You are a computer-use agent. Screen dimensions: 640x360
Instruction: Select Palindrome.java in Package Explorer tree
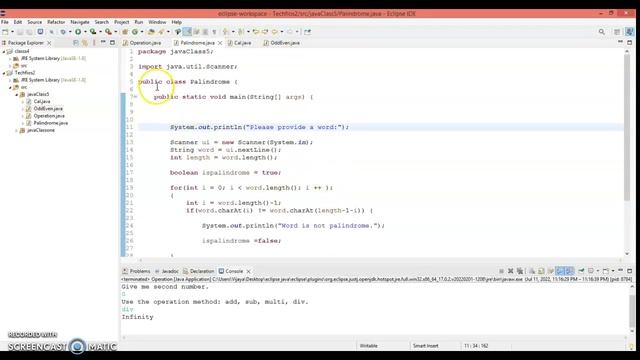pyautogui.click(x=51, y=123)
